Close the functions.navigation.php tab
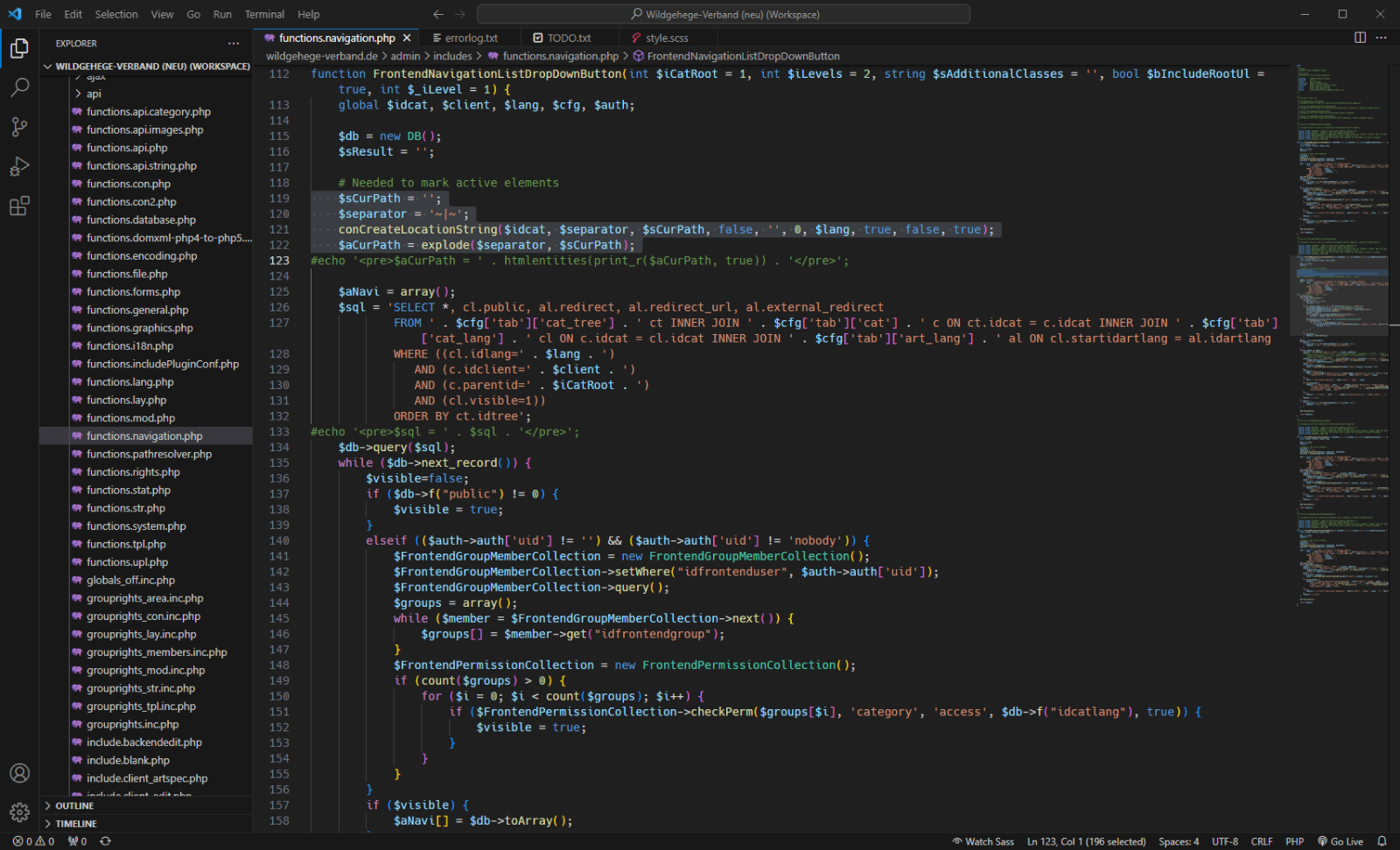Screen dimensions: 1400x850 (x=407, y=38)
